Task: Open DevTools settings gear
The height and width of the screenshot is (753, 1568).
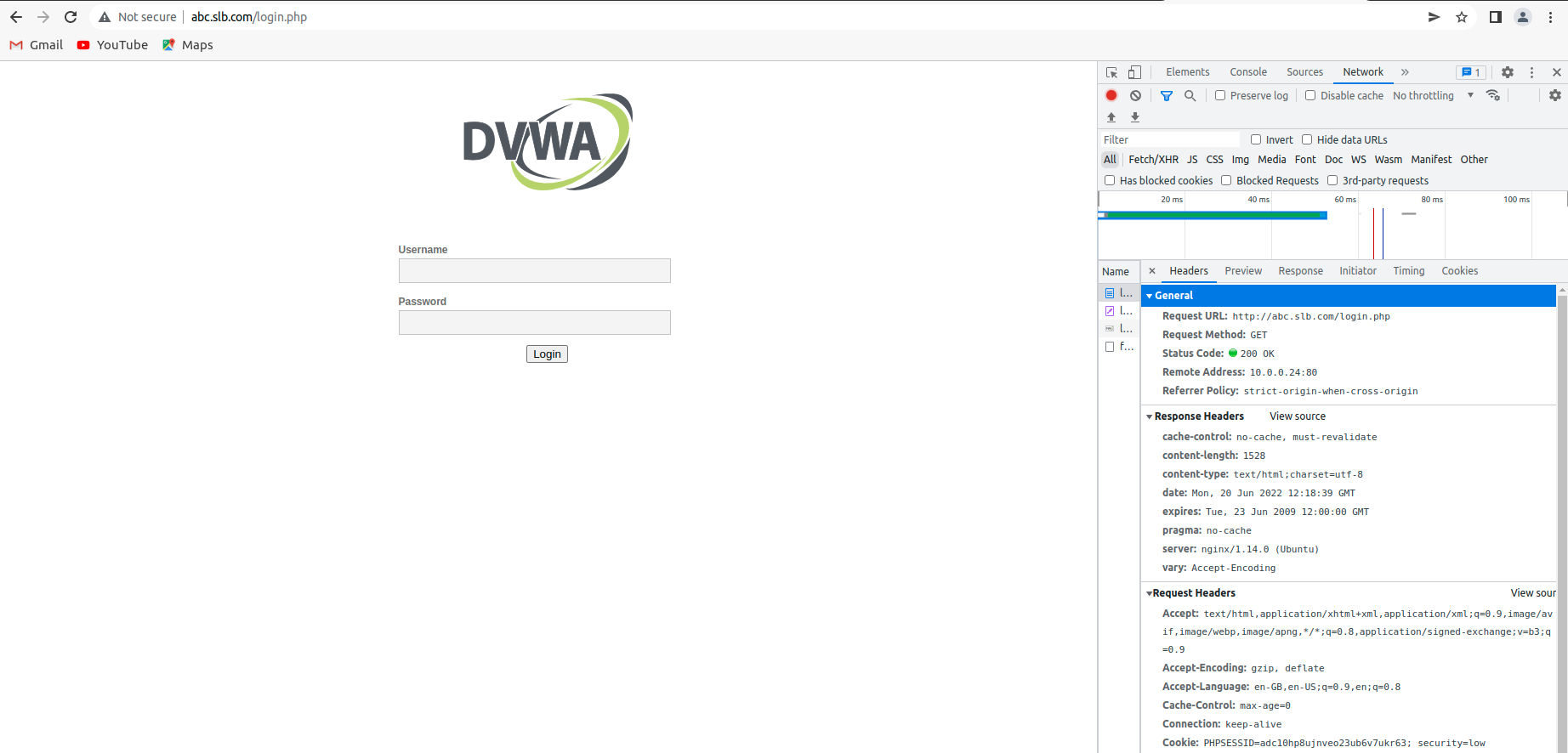Action: (1508, 72)
